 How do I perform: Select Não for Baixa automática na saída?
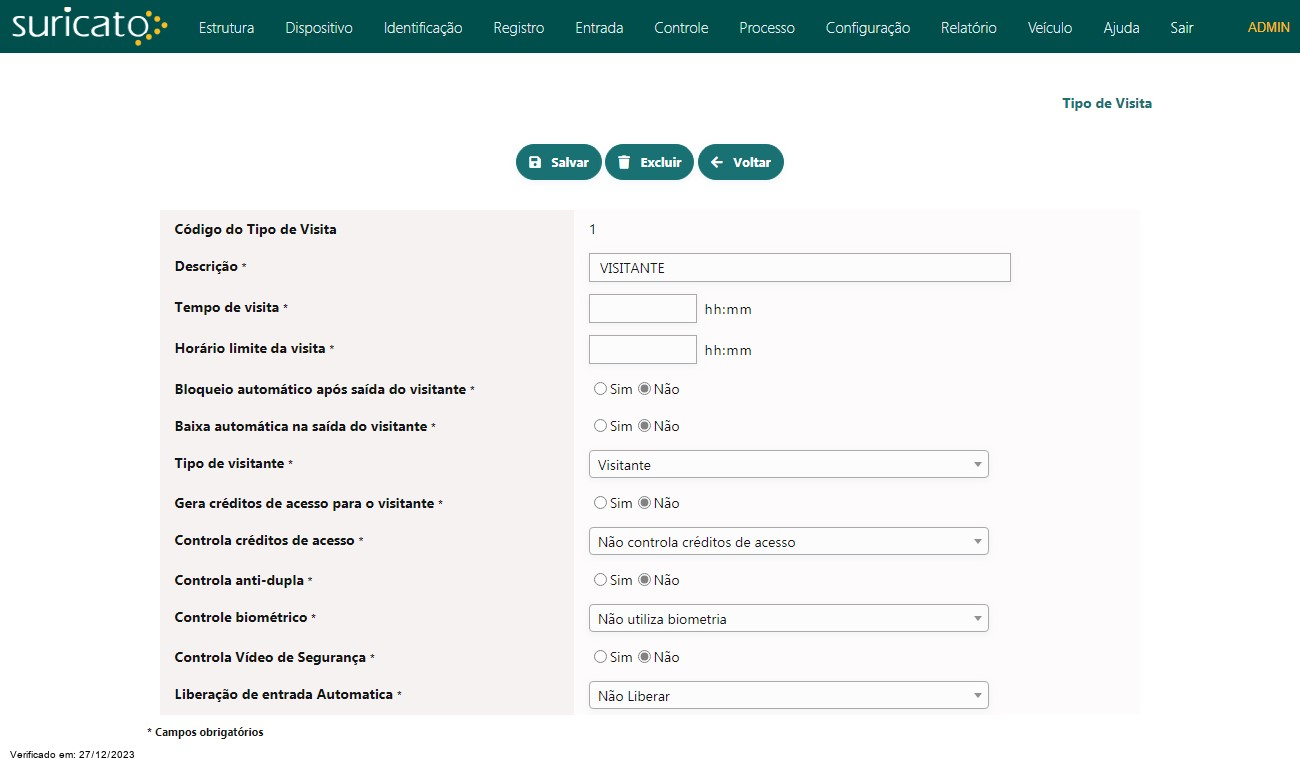645,426
